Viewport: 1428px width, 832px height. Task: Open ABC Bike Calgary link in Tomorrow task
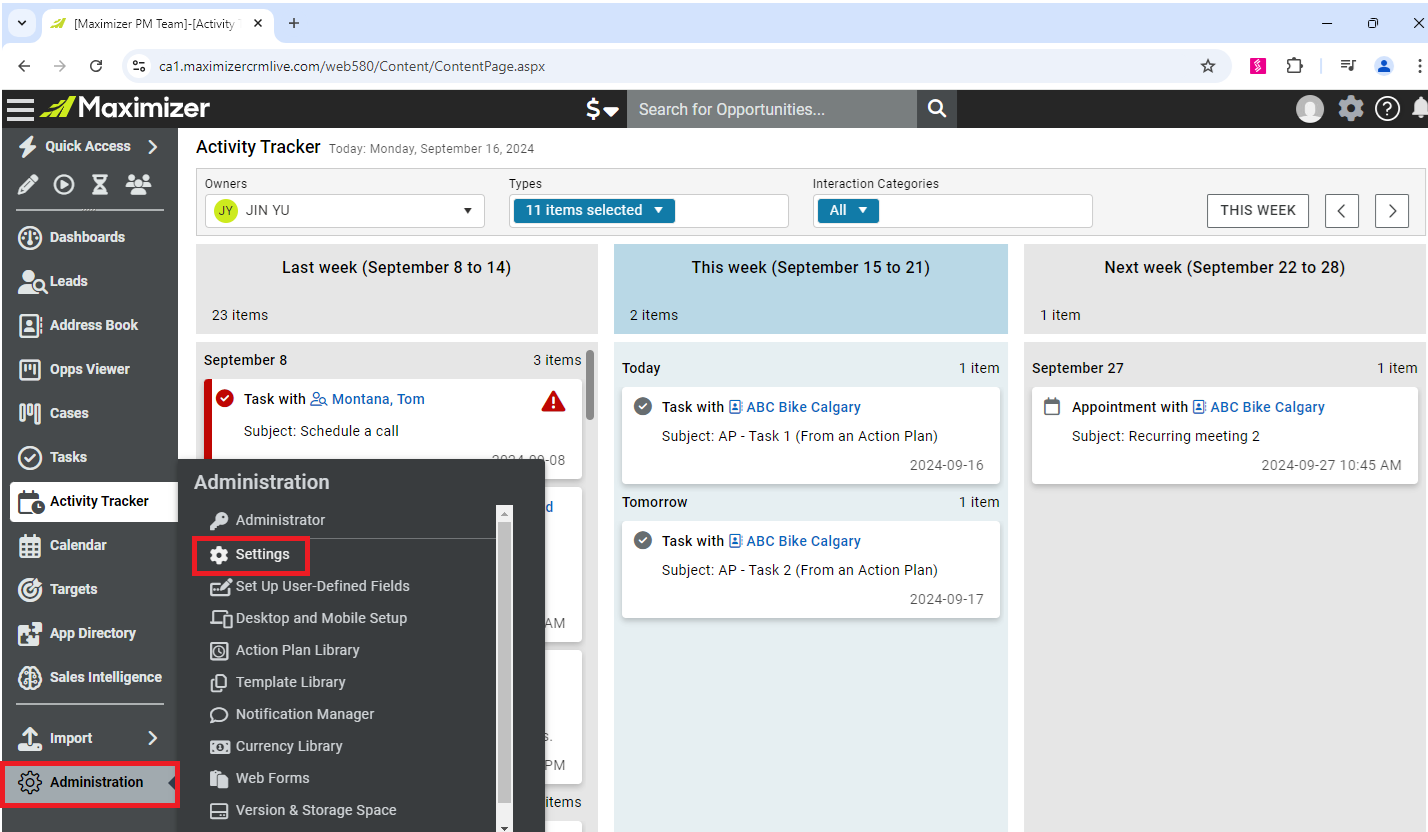coord(803,541)
